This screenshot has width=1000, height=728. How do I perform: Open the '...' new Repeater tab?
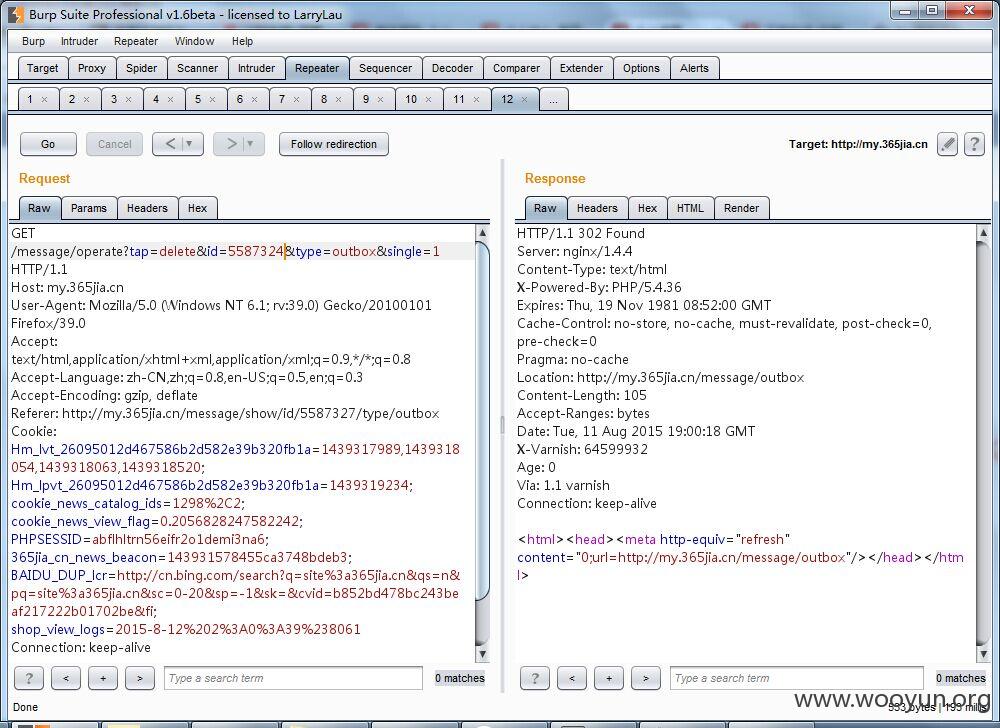(x=554, y=99)
